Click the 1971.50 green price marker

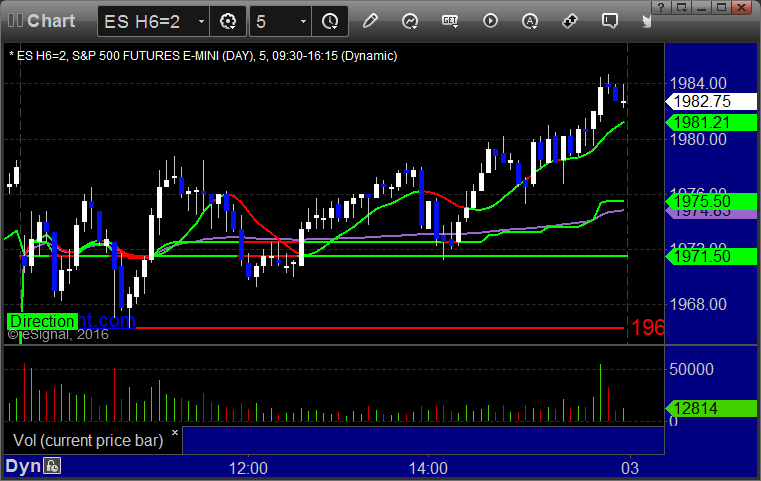[711, 256]
